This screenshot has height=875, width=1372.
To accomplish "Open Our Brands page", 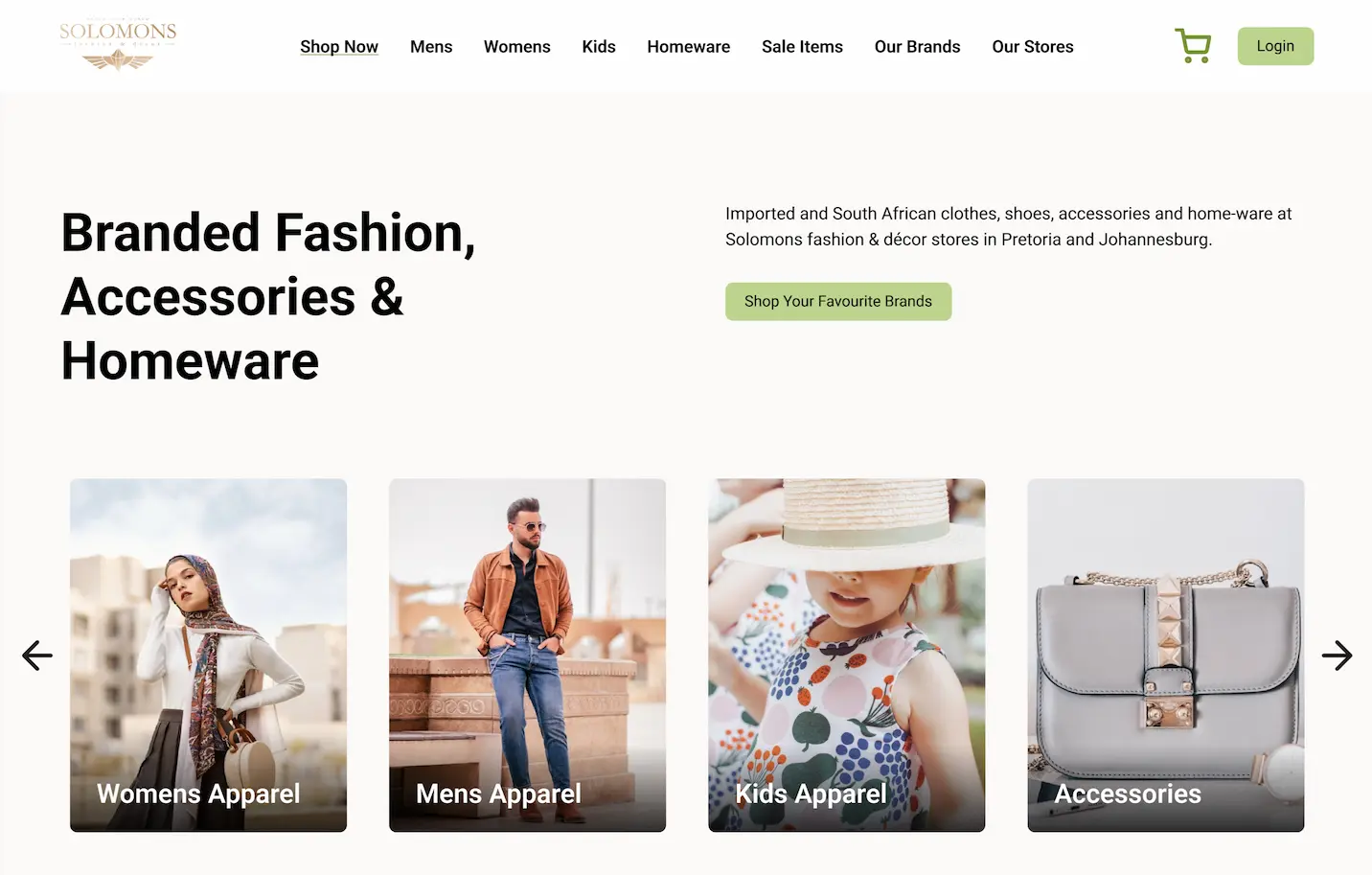I will pyautogui.click(x=917, y=46).
